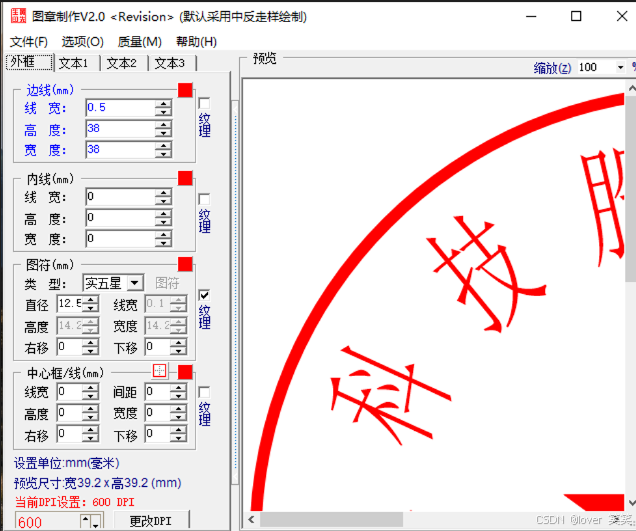636x531 pixels.
Task: Click the 更改DPI button
Action: [x=151, y=521]
